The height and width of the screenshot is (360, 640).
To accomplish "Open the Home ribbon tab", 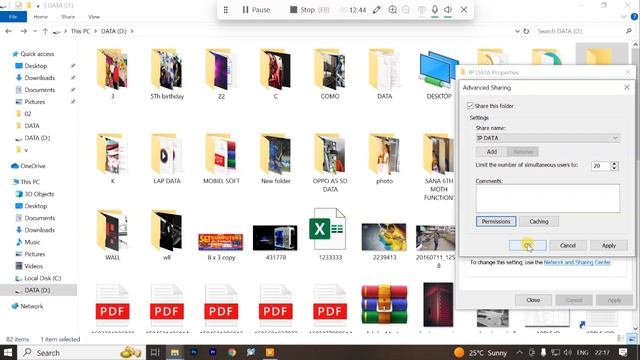I will point(40,17).
